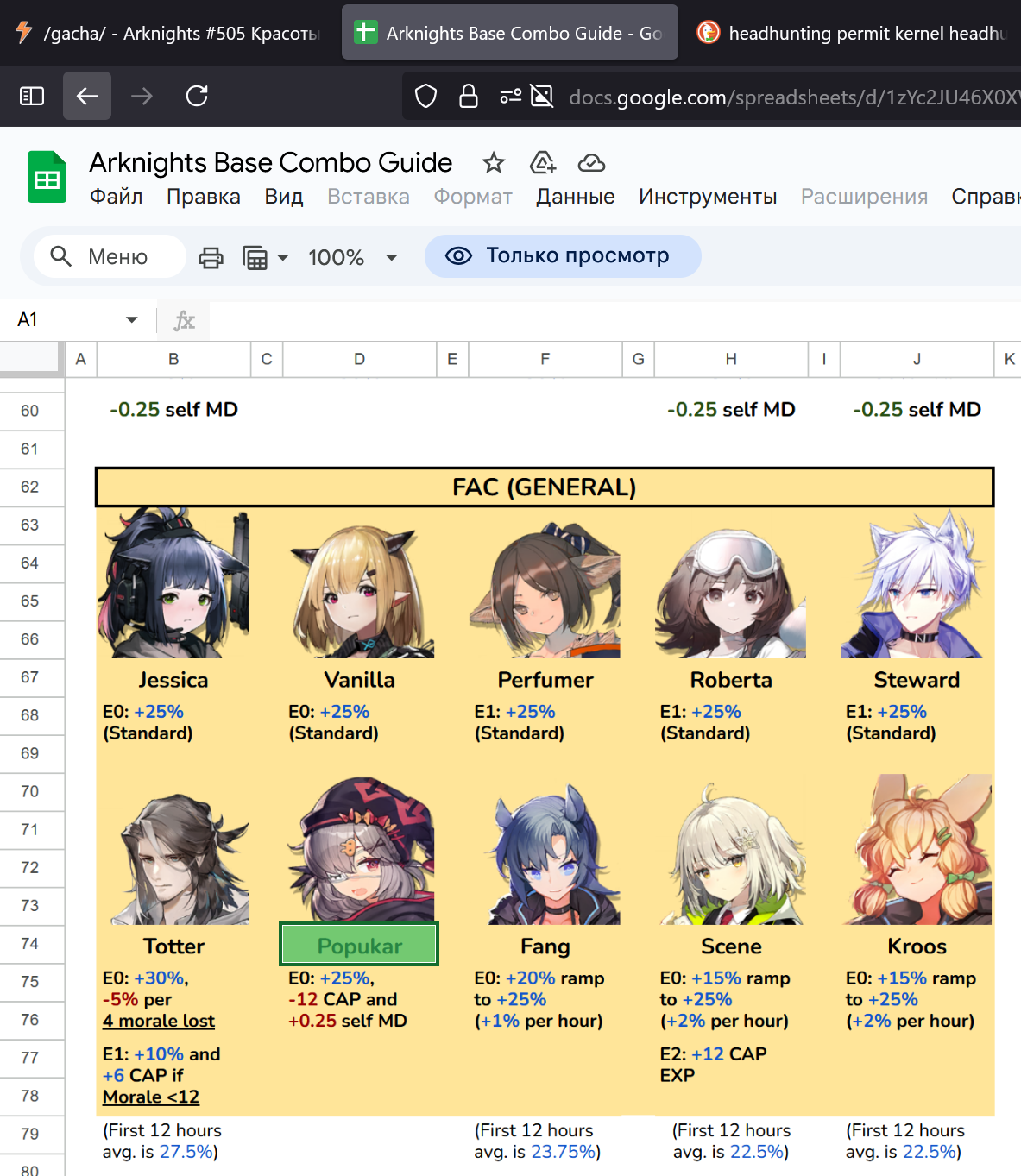Select row 79 header

30,1134
